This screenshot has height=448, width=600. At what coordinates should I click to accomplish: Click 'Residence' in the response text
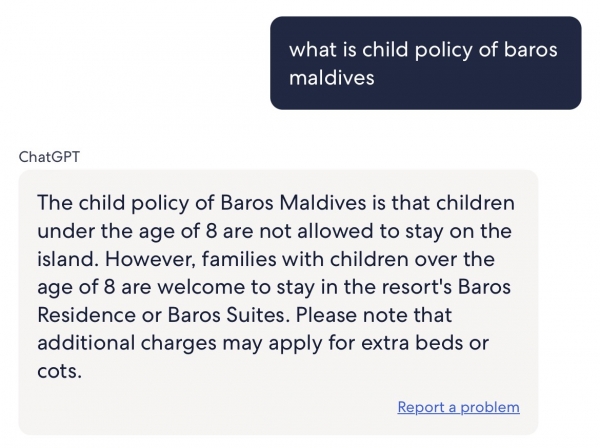[x=86, y=315]
